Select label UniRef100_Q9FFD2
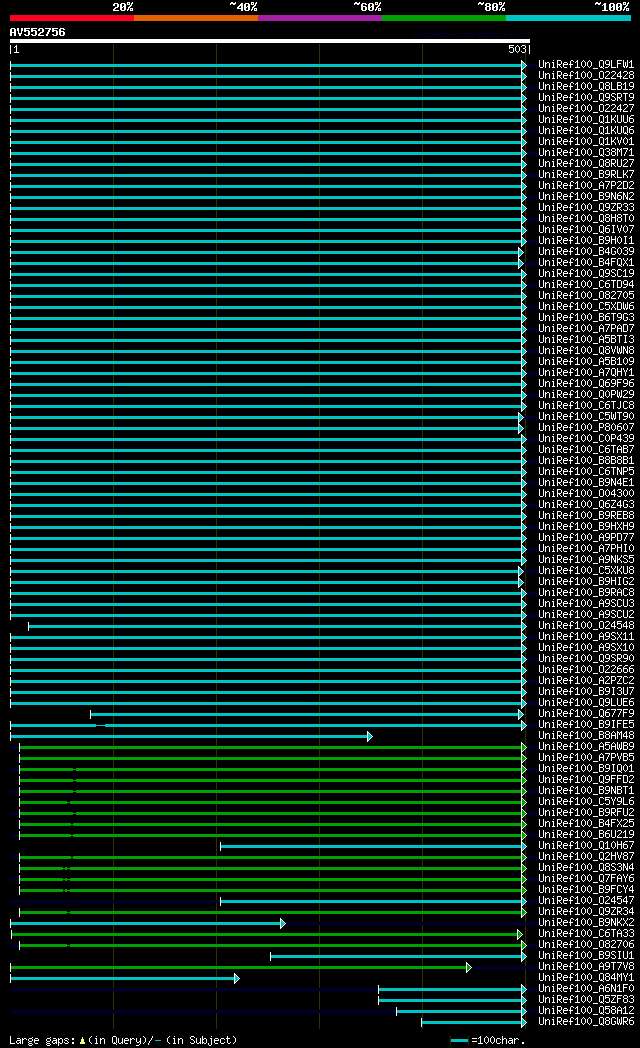Screen dimensions: 640x1048 (x=586, y=779)
